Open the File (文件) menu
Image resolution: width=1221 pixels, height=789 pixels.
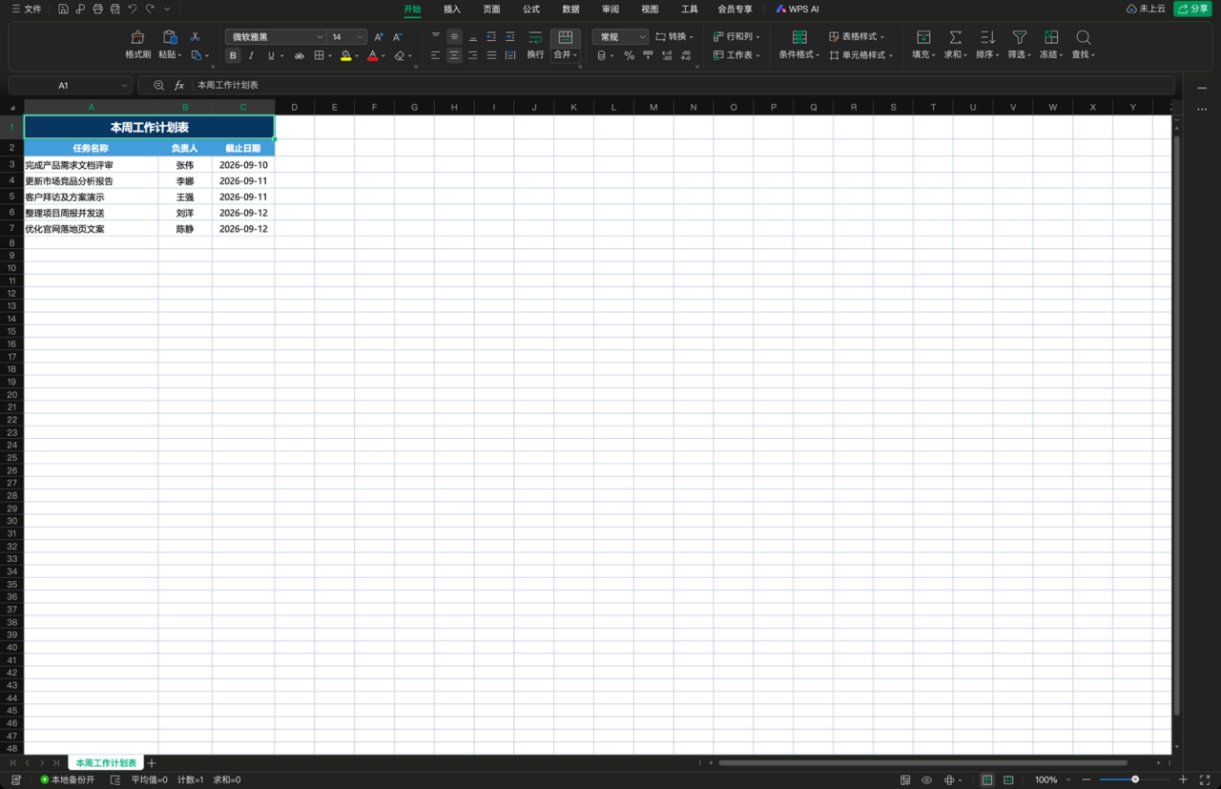pyautogui.click(x=26, y=9)
